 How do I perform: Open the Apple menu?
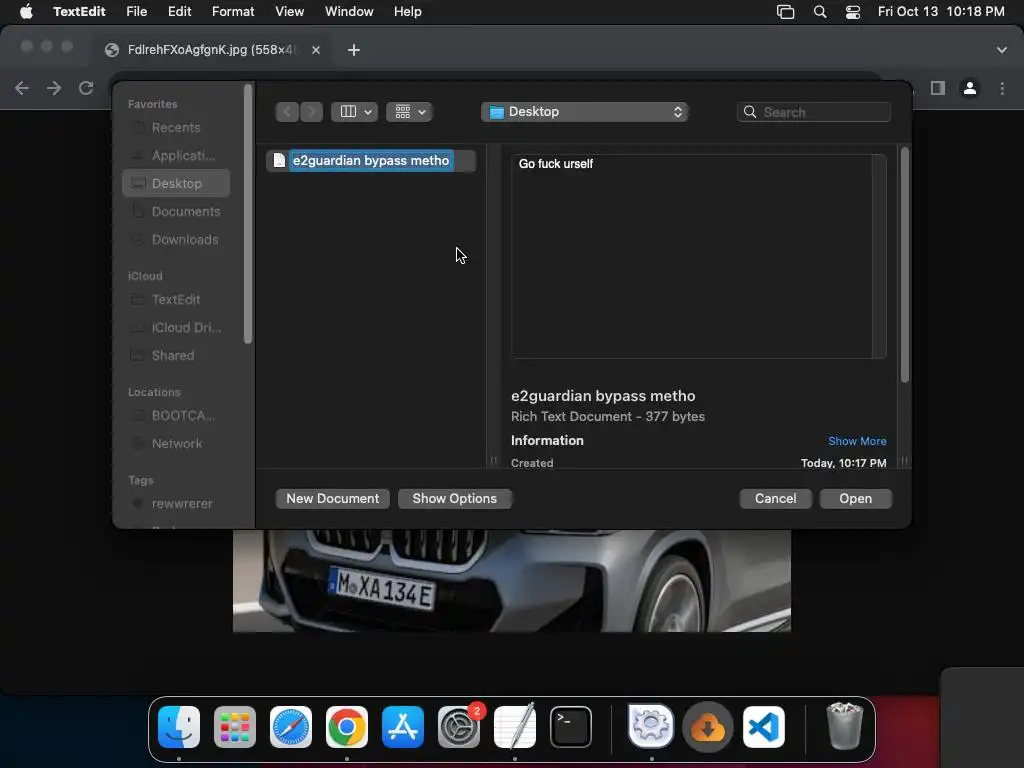tap(26, 11)
